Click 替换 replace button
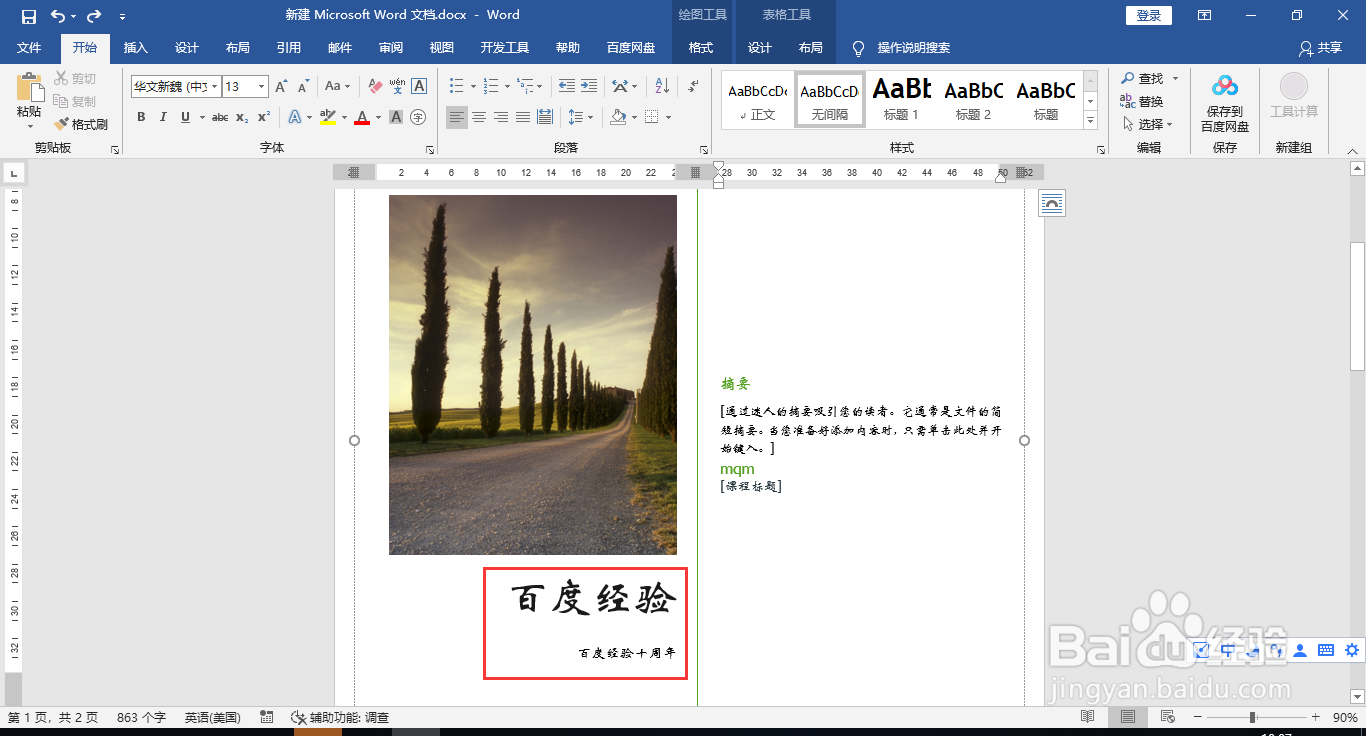This screenshot has height=736, width=1366. coord(1142,101)
